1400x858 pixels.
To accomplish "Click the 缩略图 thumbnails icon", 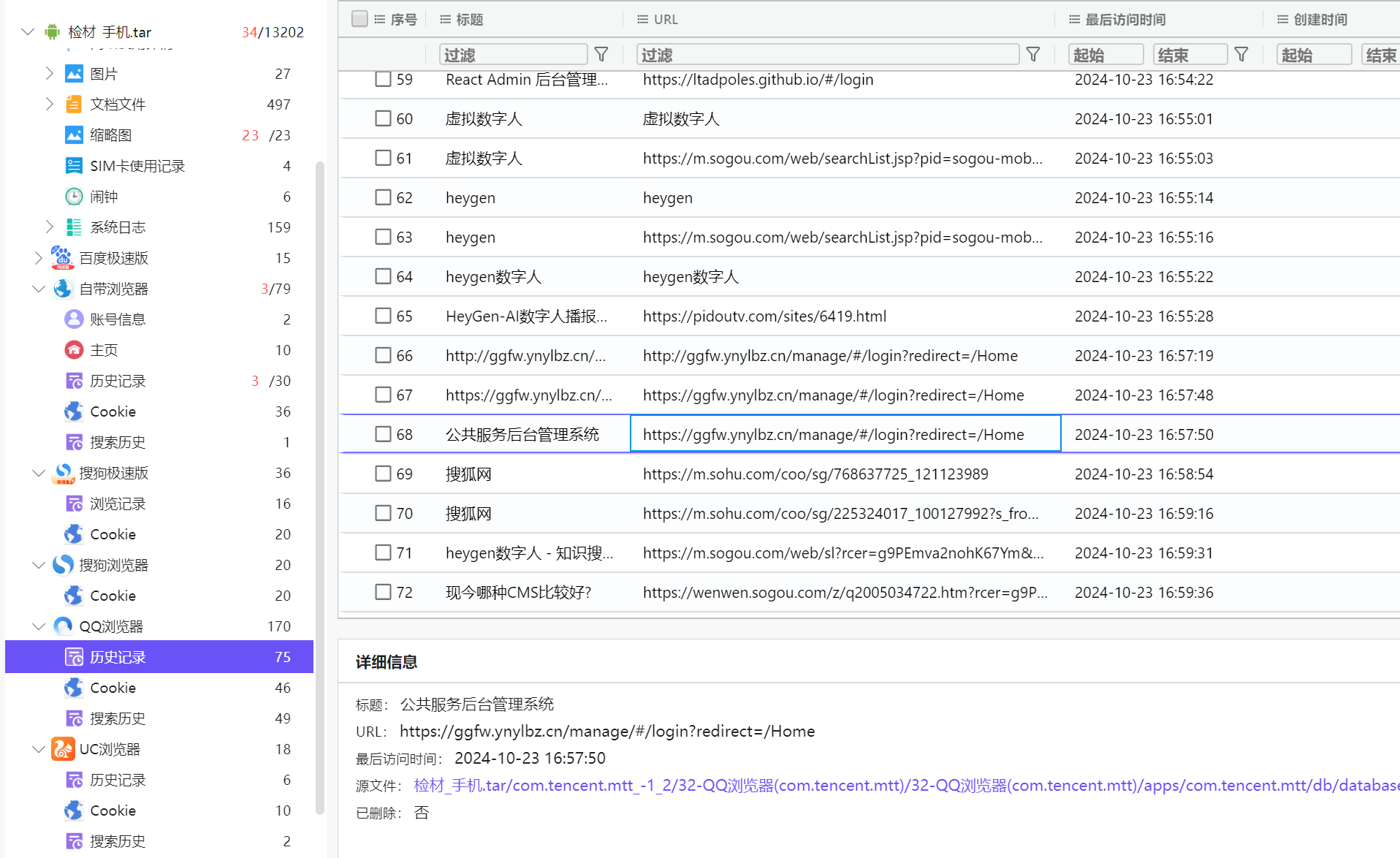I will 74,135.
